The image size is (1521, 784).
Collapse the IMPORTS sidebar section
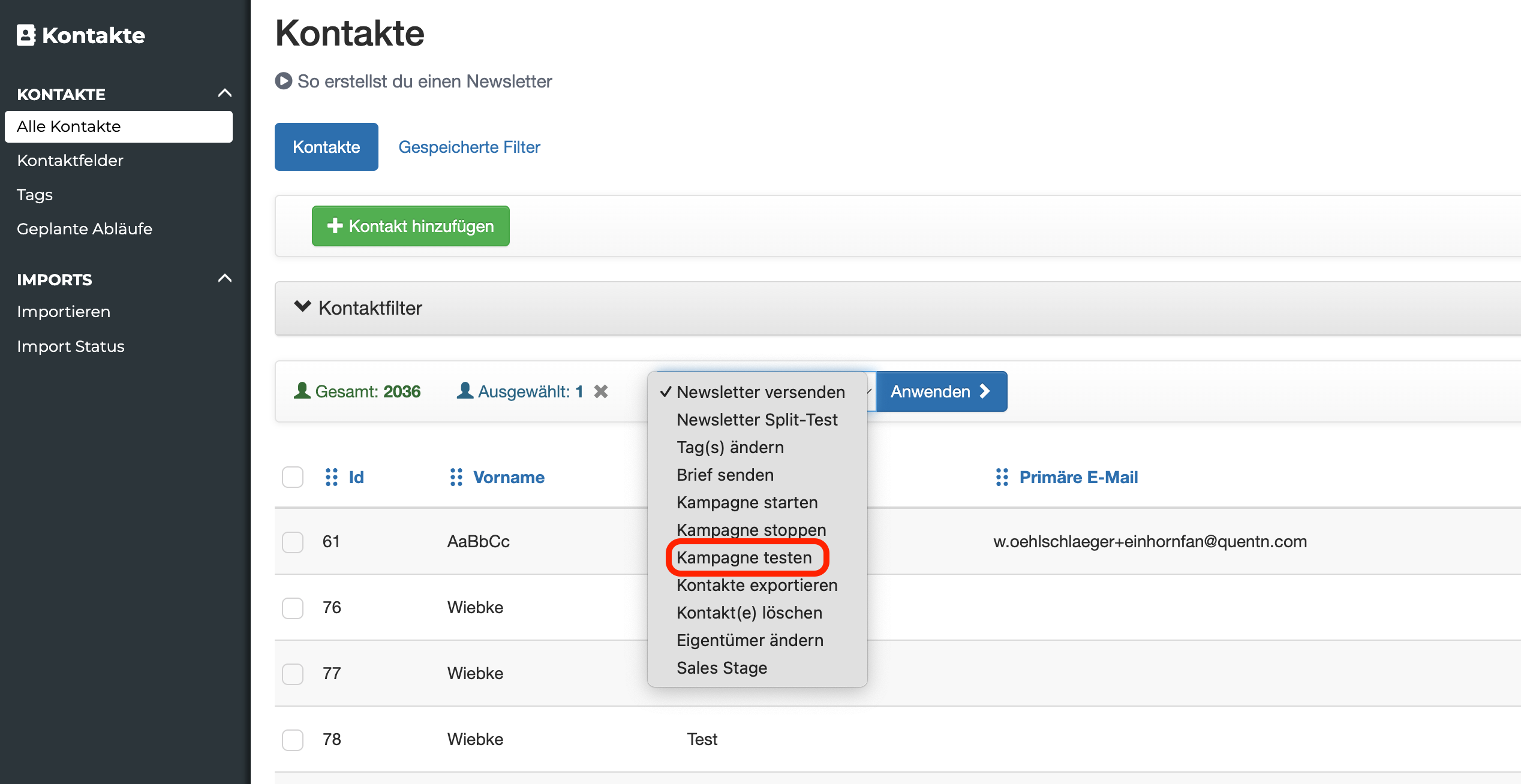tap(224, 279)
